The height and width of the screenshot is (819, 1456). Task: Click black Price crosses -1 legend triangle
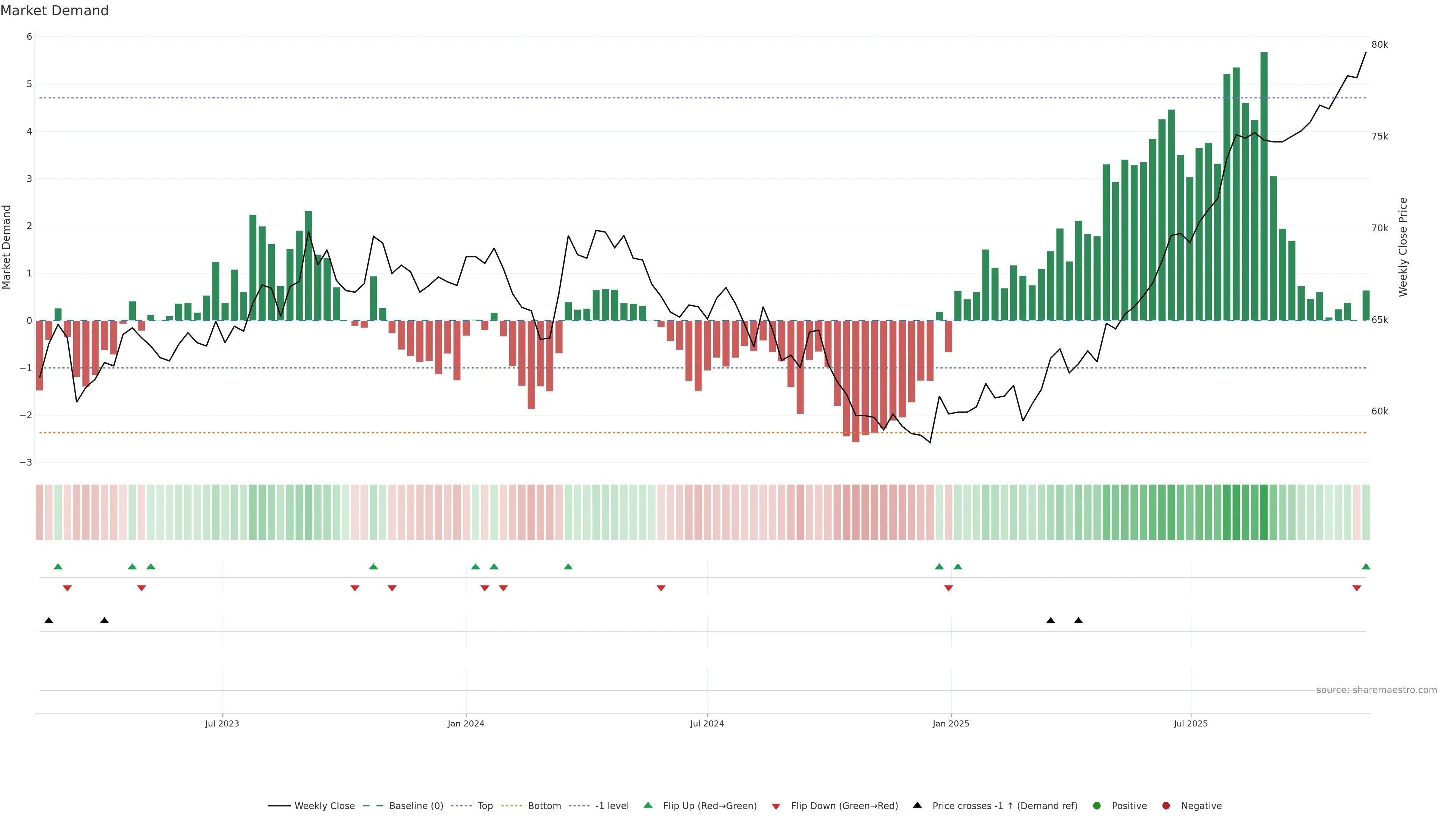(917, 805)
